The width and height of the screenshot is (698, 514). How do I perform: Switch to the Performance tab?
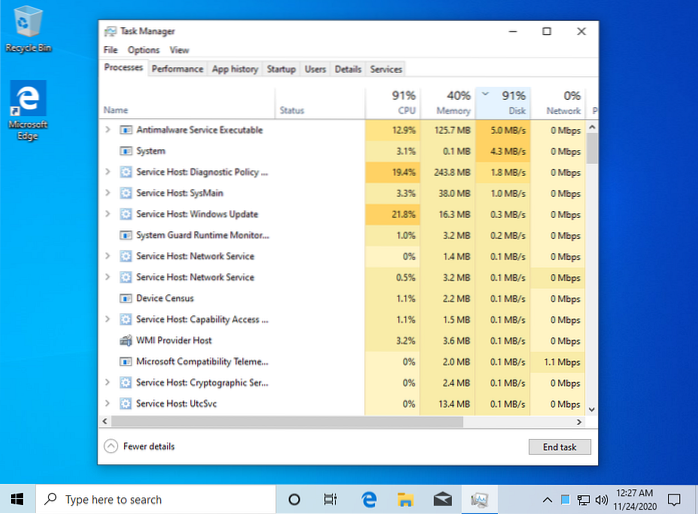point(177,69)
